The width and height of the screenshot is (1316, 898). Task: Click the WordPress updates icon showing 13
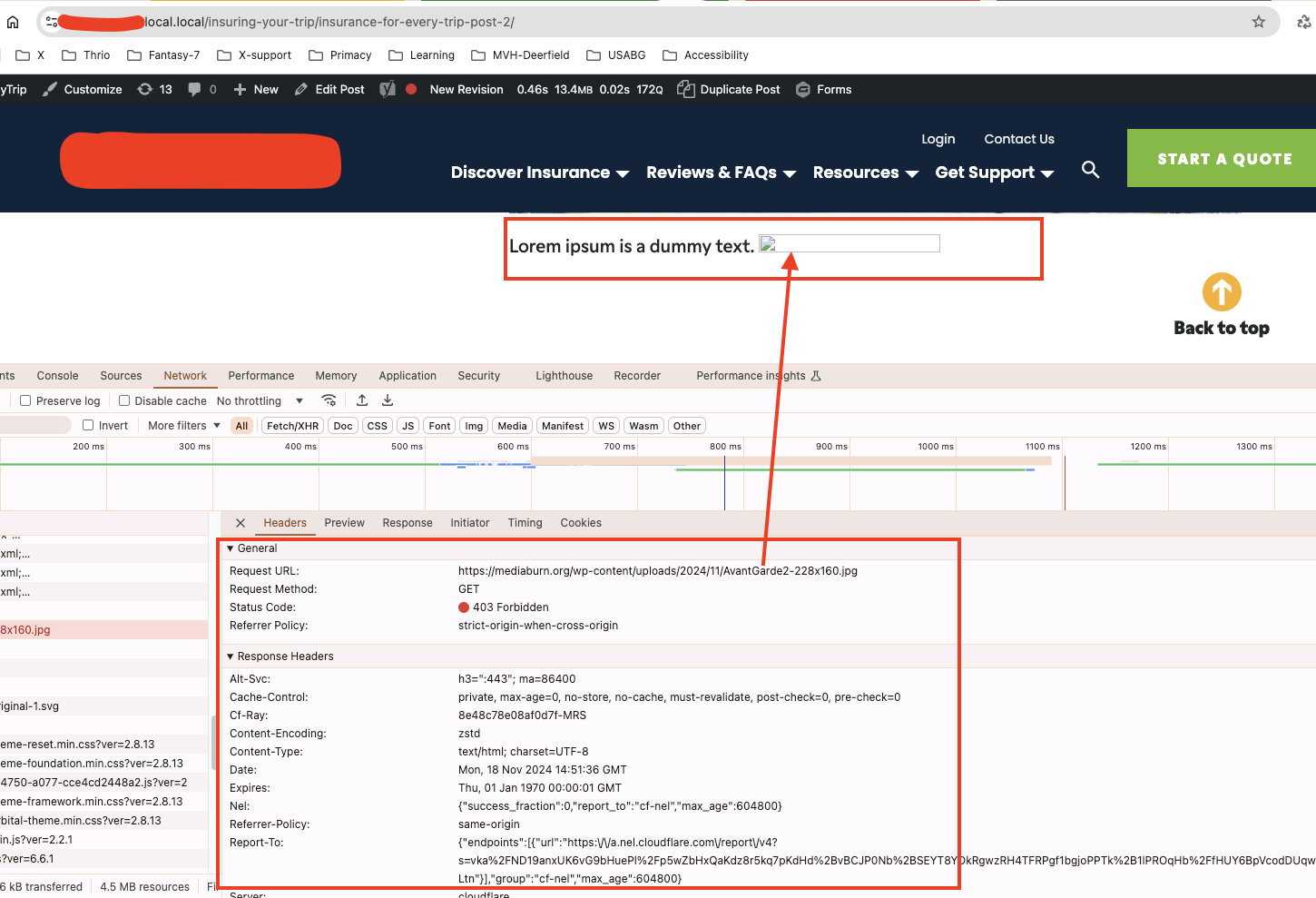click(154, 89)
